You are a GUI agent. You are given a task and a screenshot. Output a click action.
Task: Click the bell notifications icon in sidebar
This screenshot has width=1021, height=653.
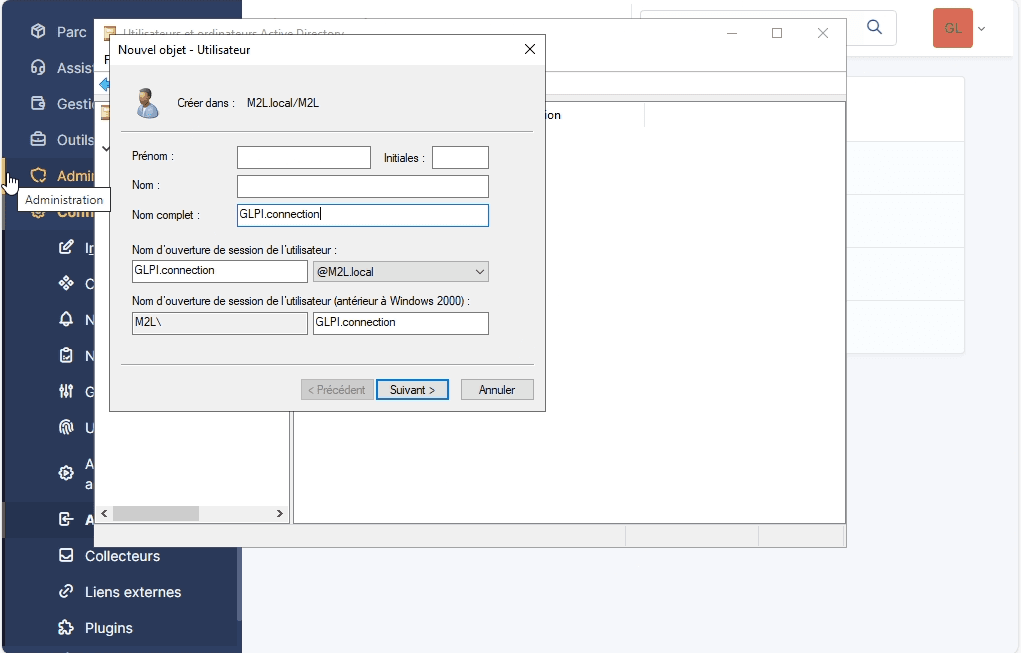(x=67, y=319)
